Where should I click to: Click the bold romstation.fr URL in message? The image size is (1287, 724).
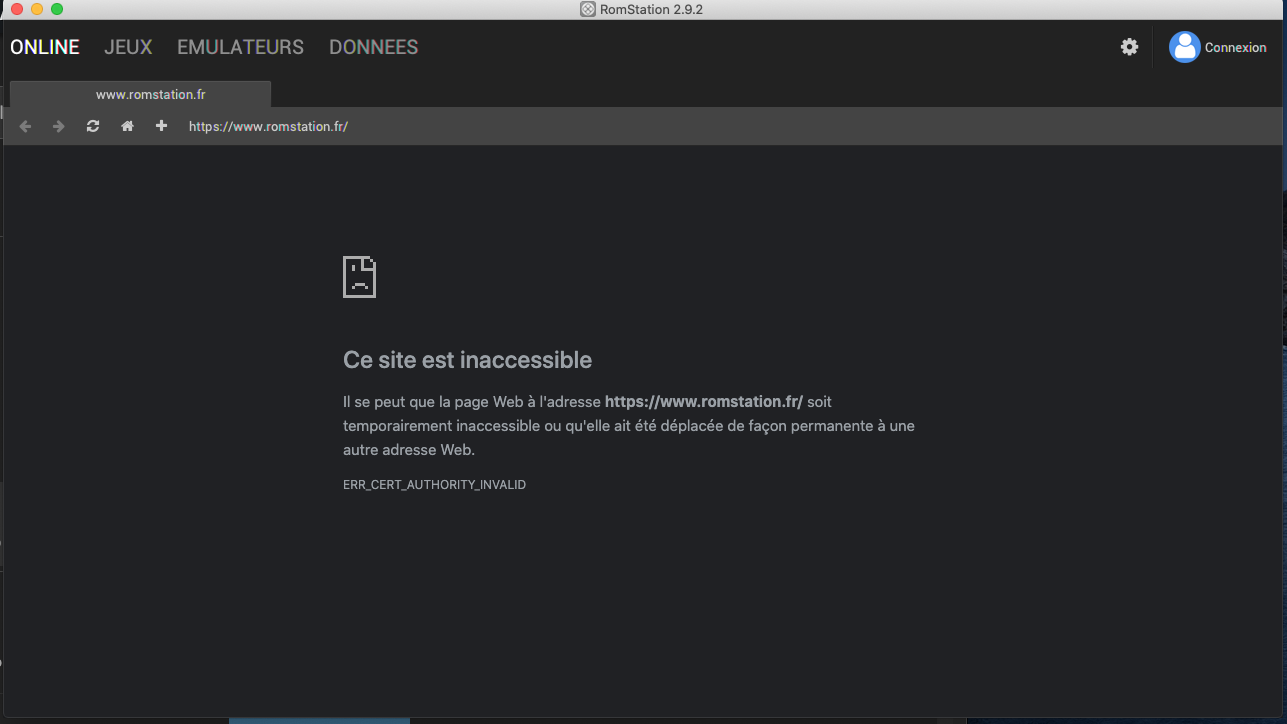click(x=704, y=402)
